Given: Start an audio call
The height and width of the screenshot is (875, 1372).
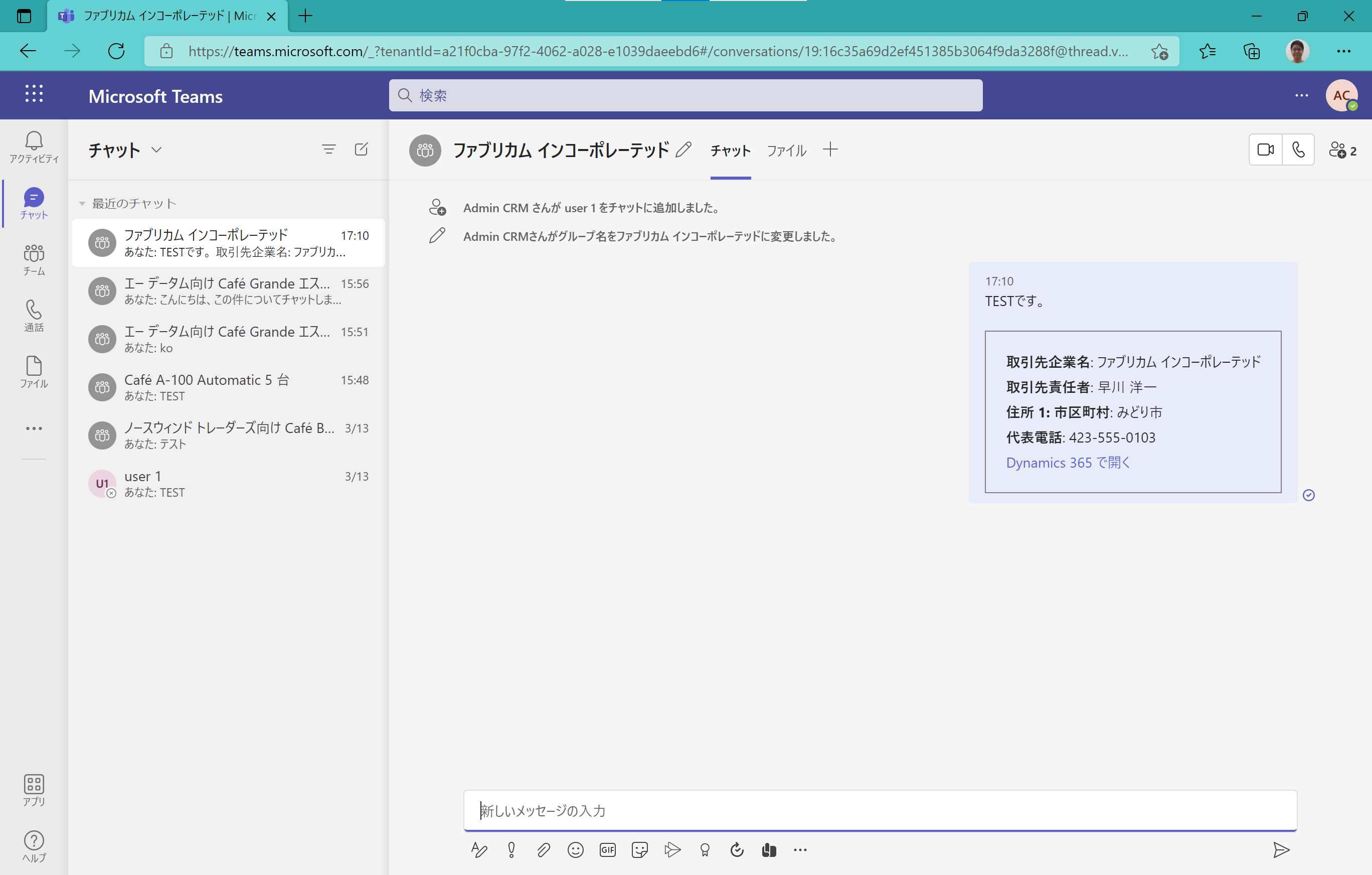Looking at the screenshot, I should coord(1298,150).
